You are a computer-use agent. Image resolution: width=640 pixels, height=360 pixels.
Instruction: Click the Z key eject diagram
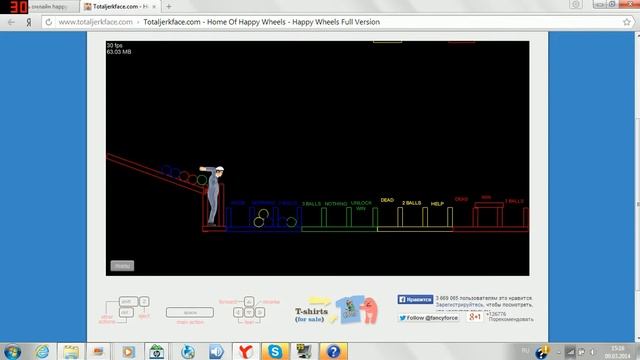pyautogui.click(x=144, y=302)
